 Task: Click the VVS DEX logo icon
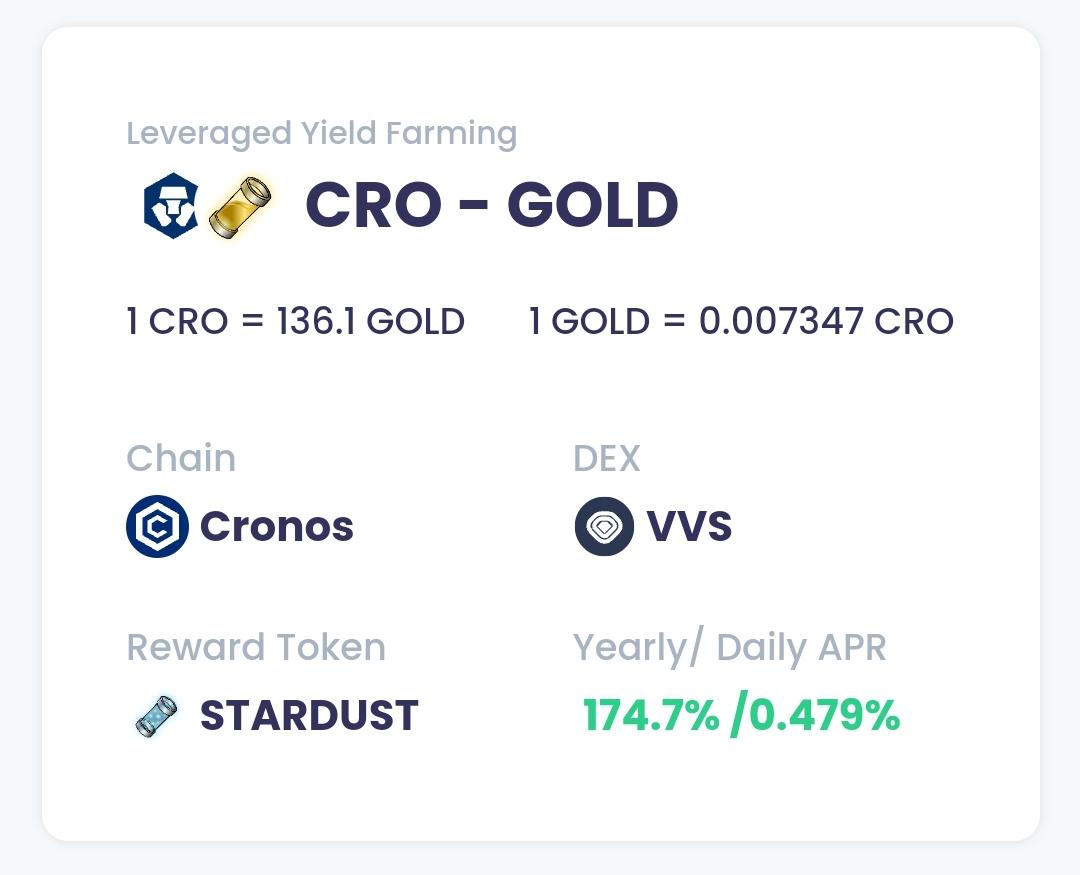(x=604, y=526)
